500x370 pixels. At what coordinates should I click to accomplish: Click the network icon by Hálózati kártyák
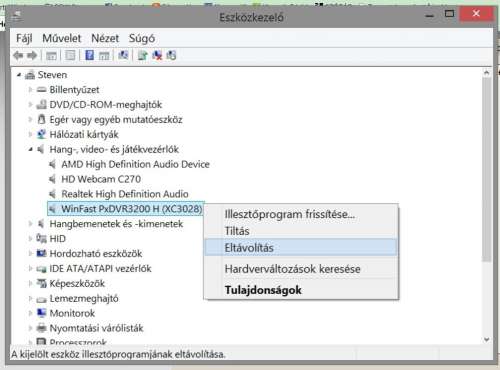(41, 134)
